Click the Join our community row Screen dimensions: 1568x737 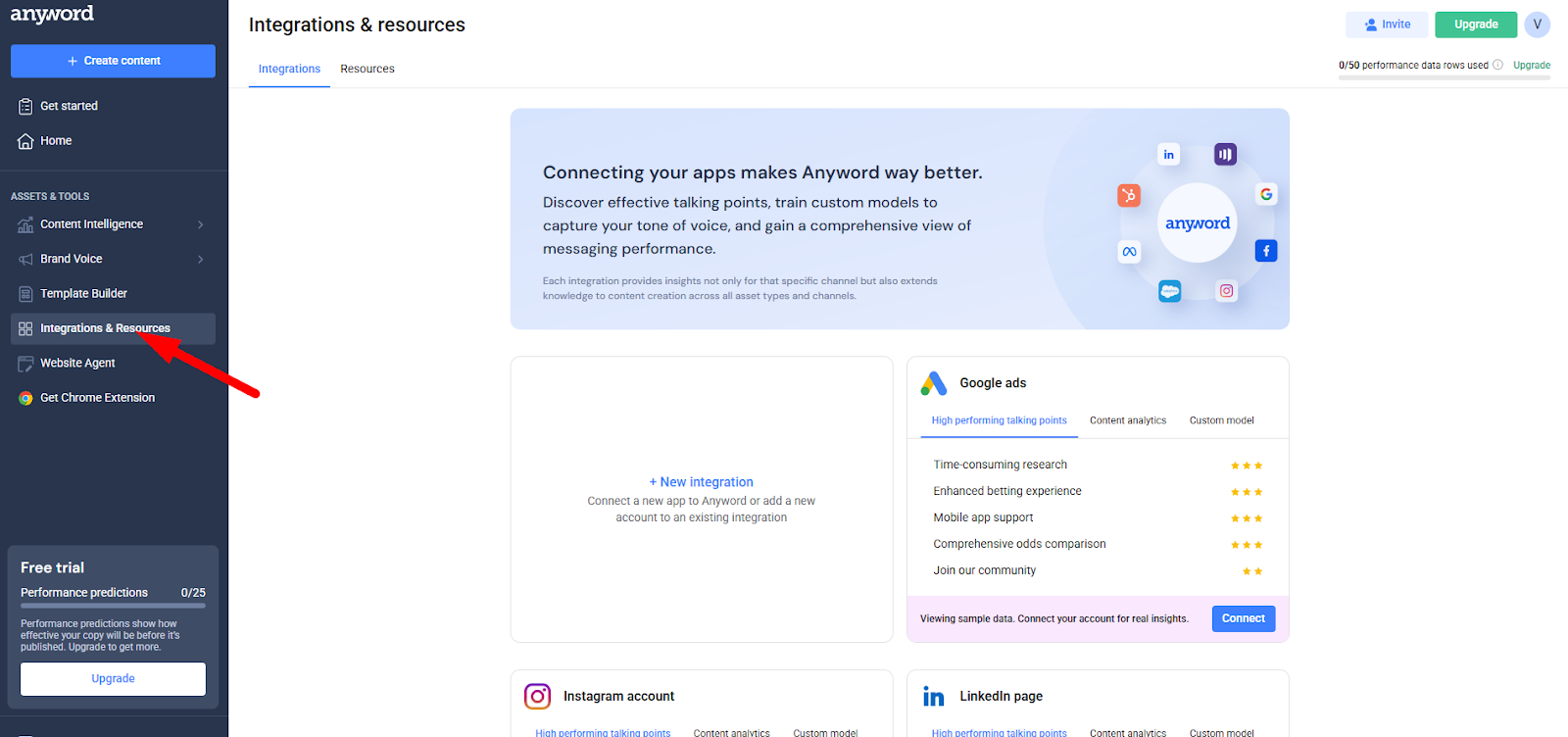[x=1098, y=571]
